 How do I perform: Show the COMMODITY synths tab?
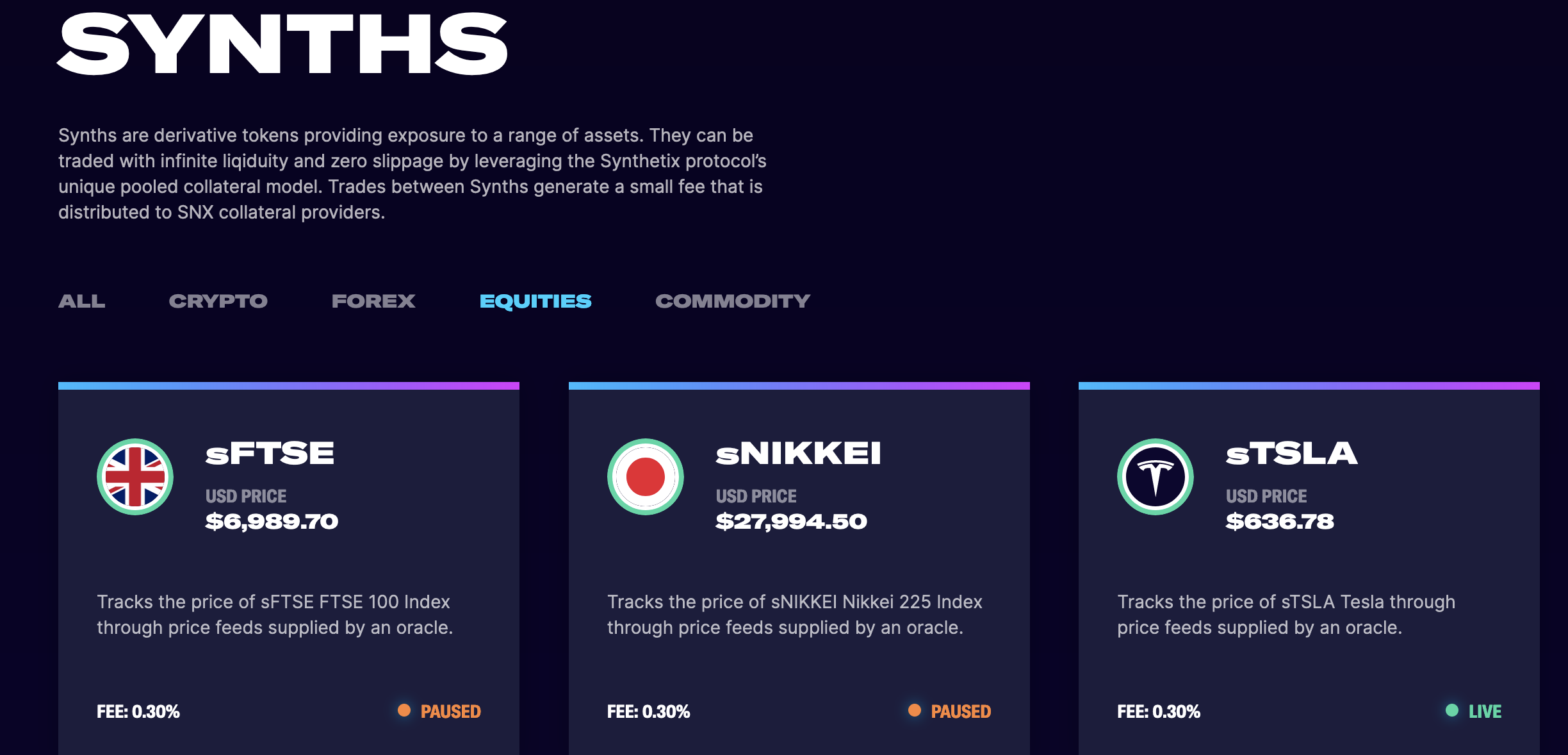(x=733, y=301)
